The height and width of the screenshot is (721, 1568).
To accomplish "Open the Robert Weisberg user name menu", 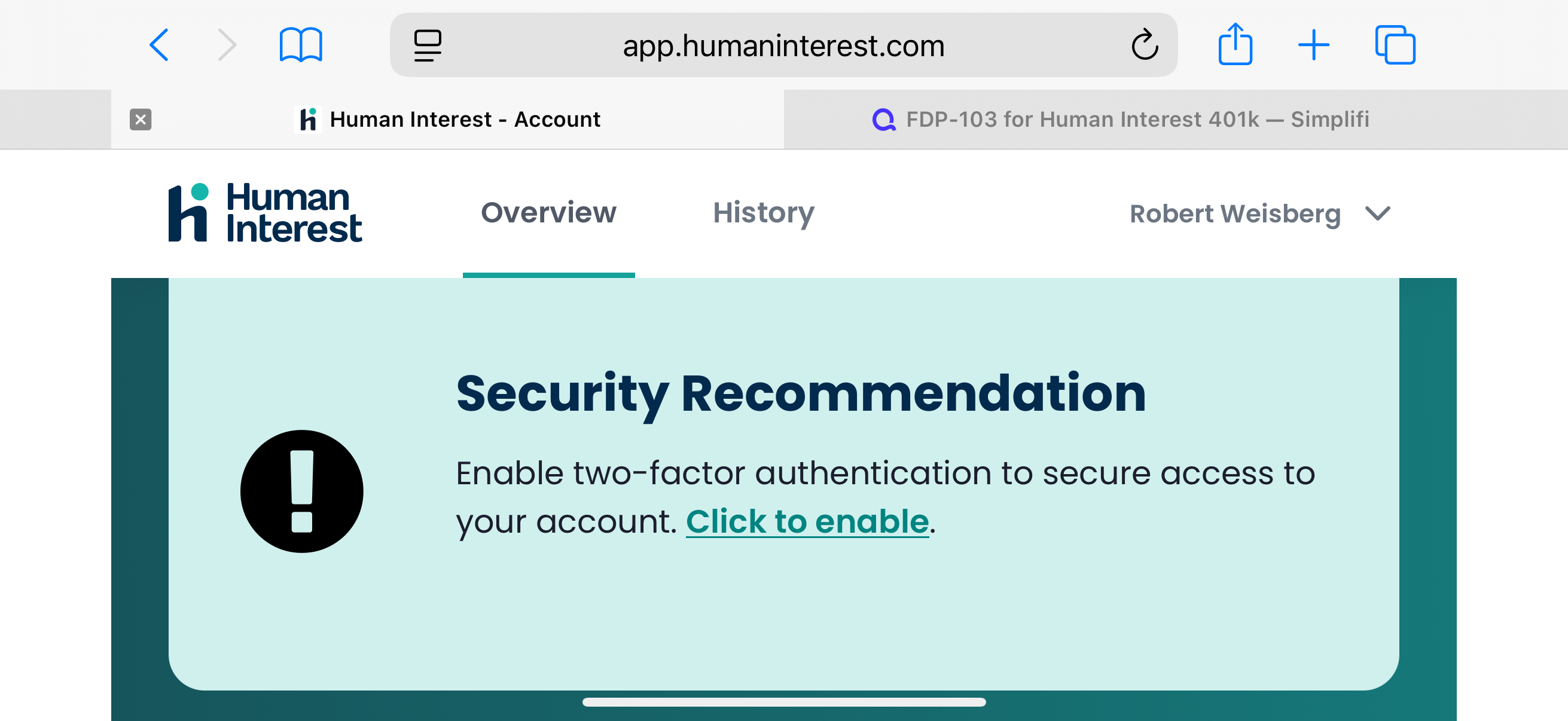I will [x=1234, y=213].
